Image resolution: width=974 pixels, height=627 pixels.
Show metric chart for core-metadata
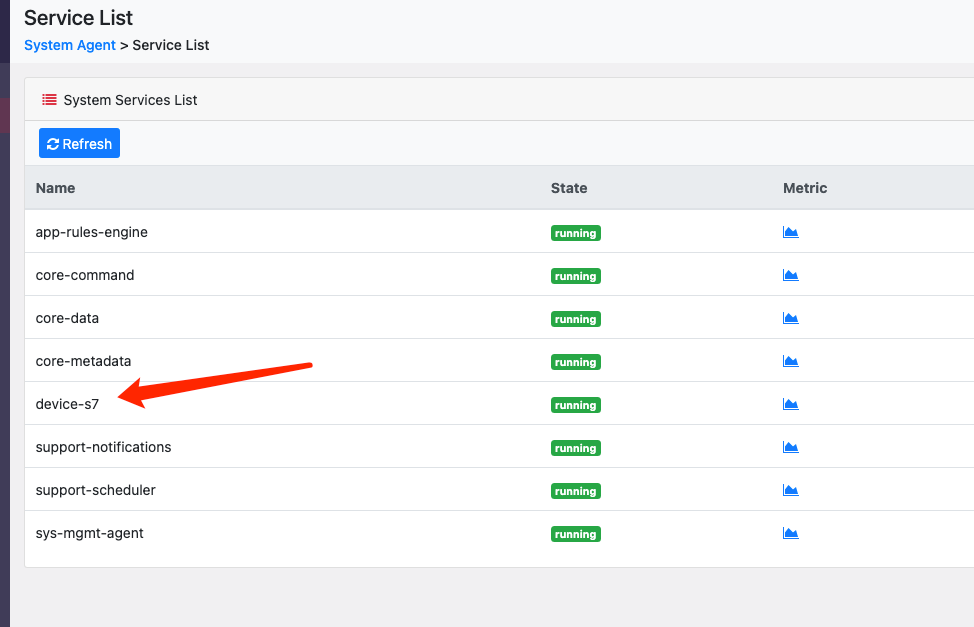pos(790,361)
